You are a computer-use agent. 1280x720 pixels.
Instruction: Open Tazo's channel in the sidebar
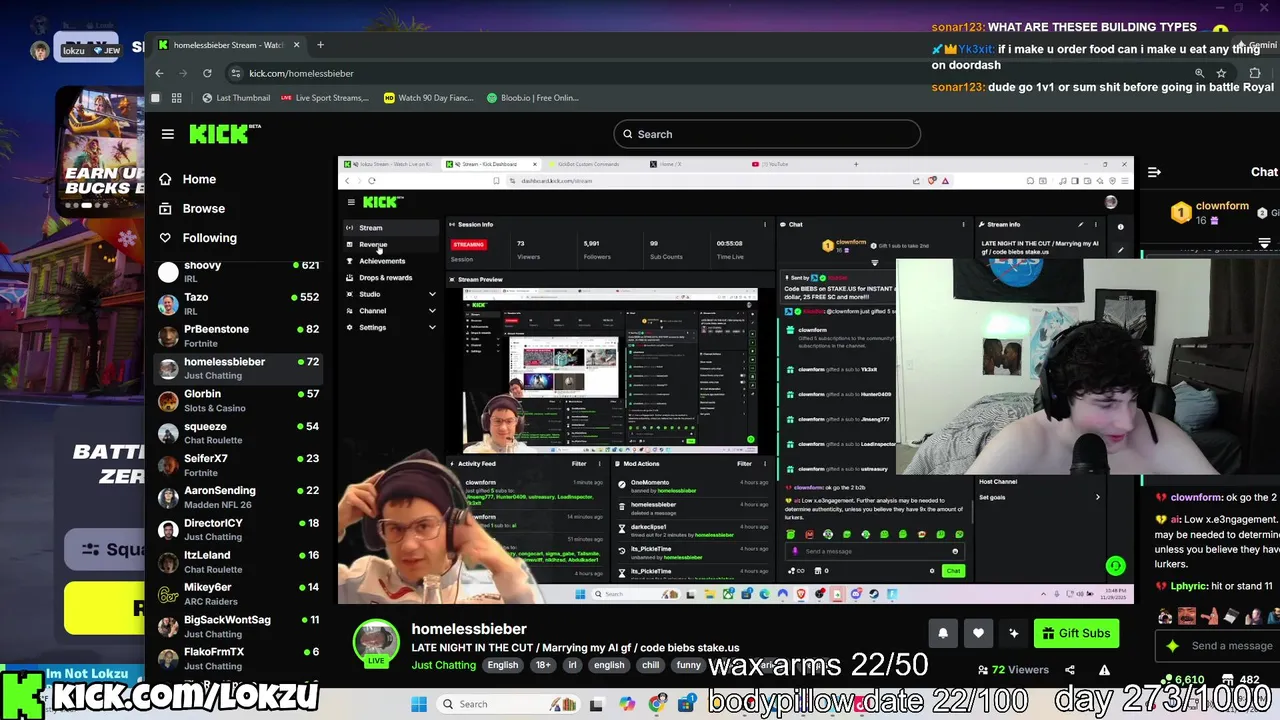[238, 304]
